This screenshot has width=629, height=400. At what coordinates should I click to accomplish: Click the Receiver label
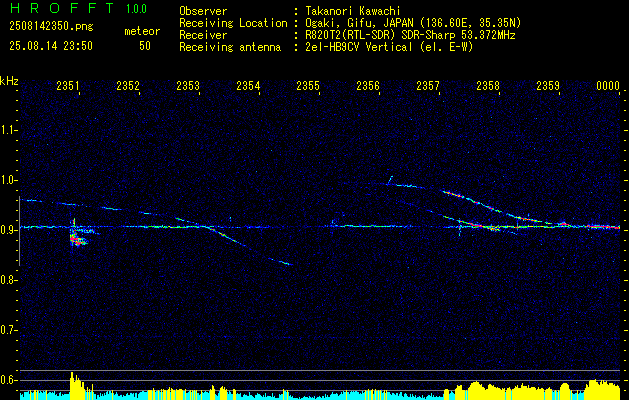203,35
